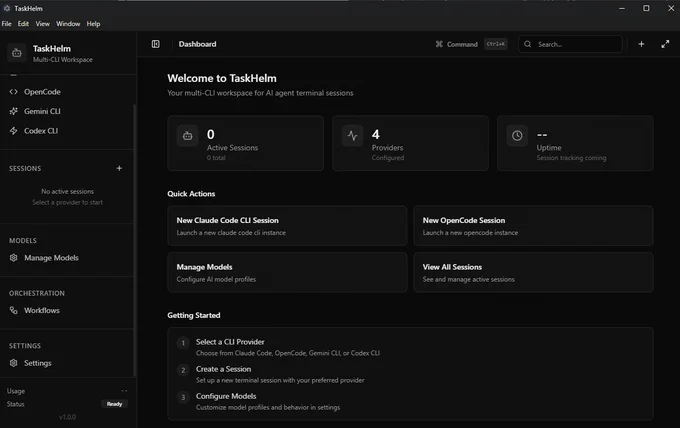Click the Dashboard page title
The height and width of the screenshot is (428, 680).
point(197,44)
